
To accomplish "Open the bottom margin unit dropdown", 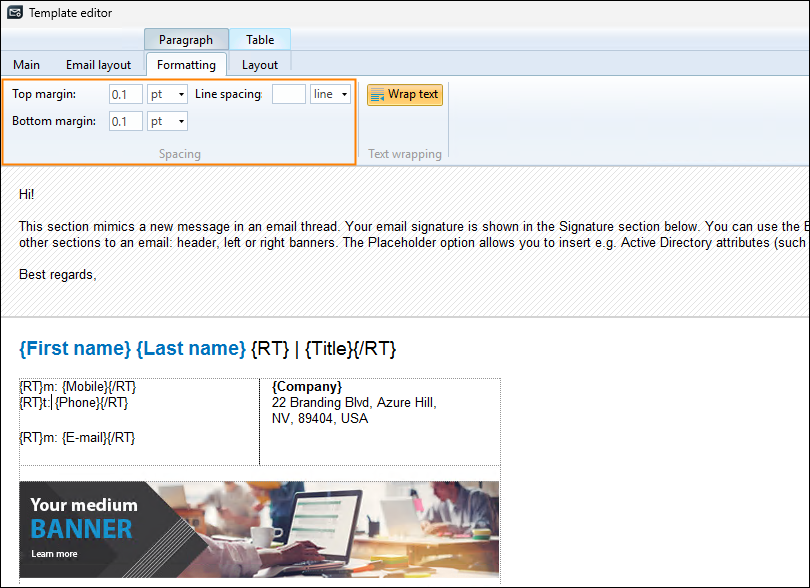I will pyautogui.click(x=180, y=120).
